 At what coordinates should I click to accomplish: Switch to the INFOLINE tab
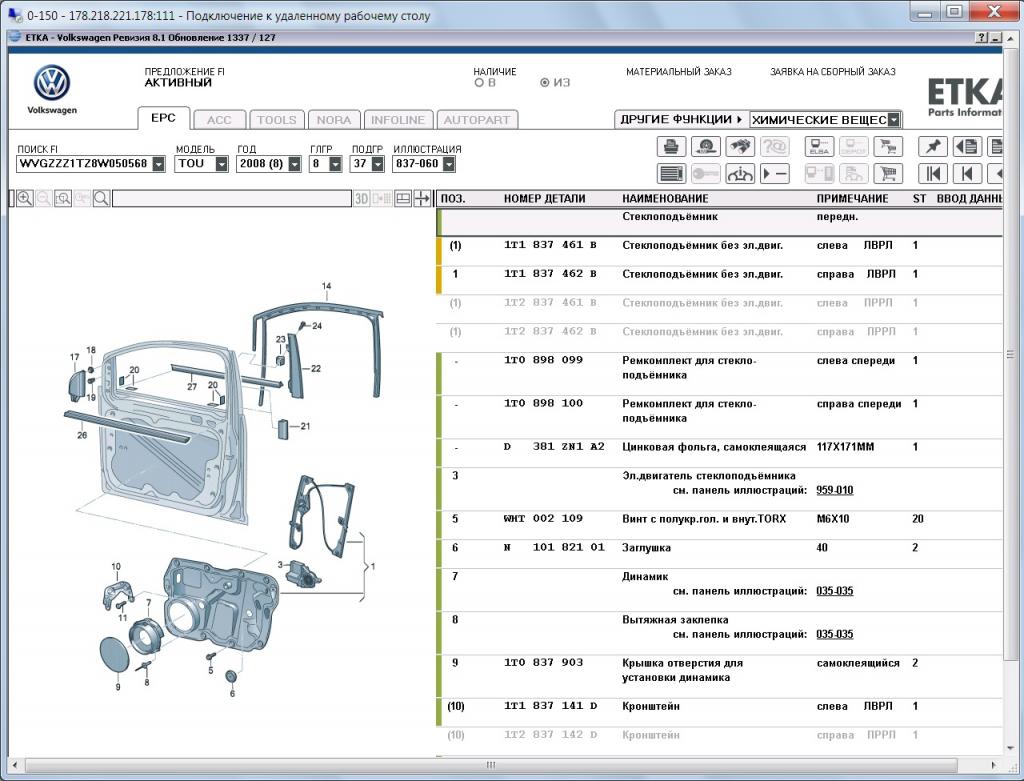pos(398,120)
